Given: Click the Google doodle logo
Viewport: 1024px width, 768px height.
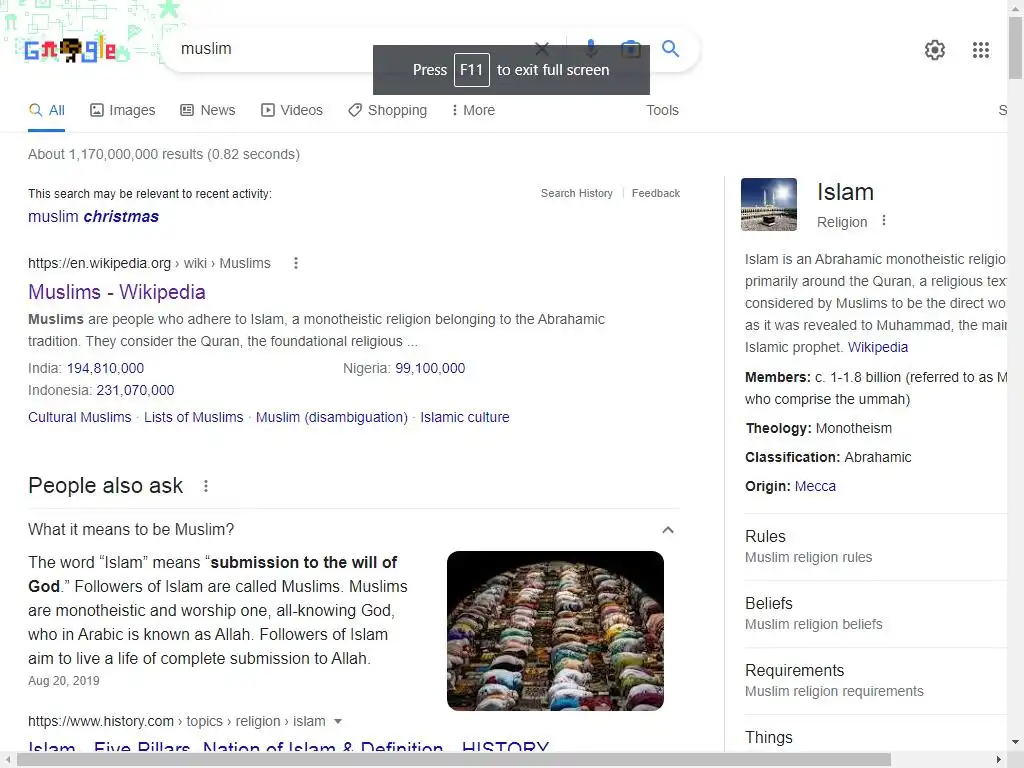Looking at the screenshot, I should (x=71, y=50).
